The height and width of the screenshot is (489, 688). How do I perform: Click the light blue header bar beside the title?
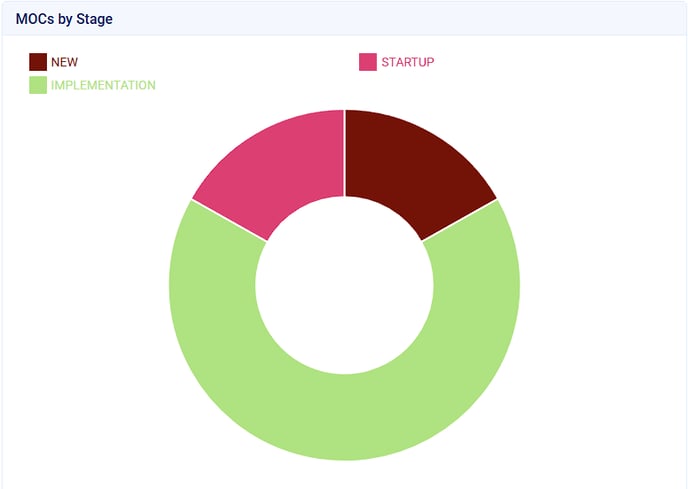pyautogui.click(x=400, y=19)
